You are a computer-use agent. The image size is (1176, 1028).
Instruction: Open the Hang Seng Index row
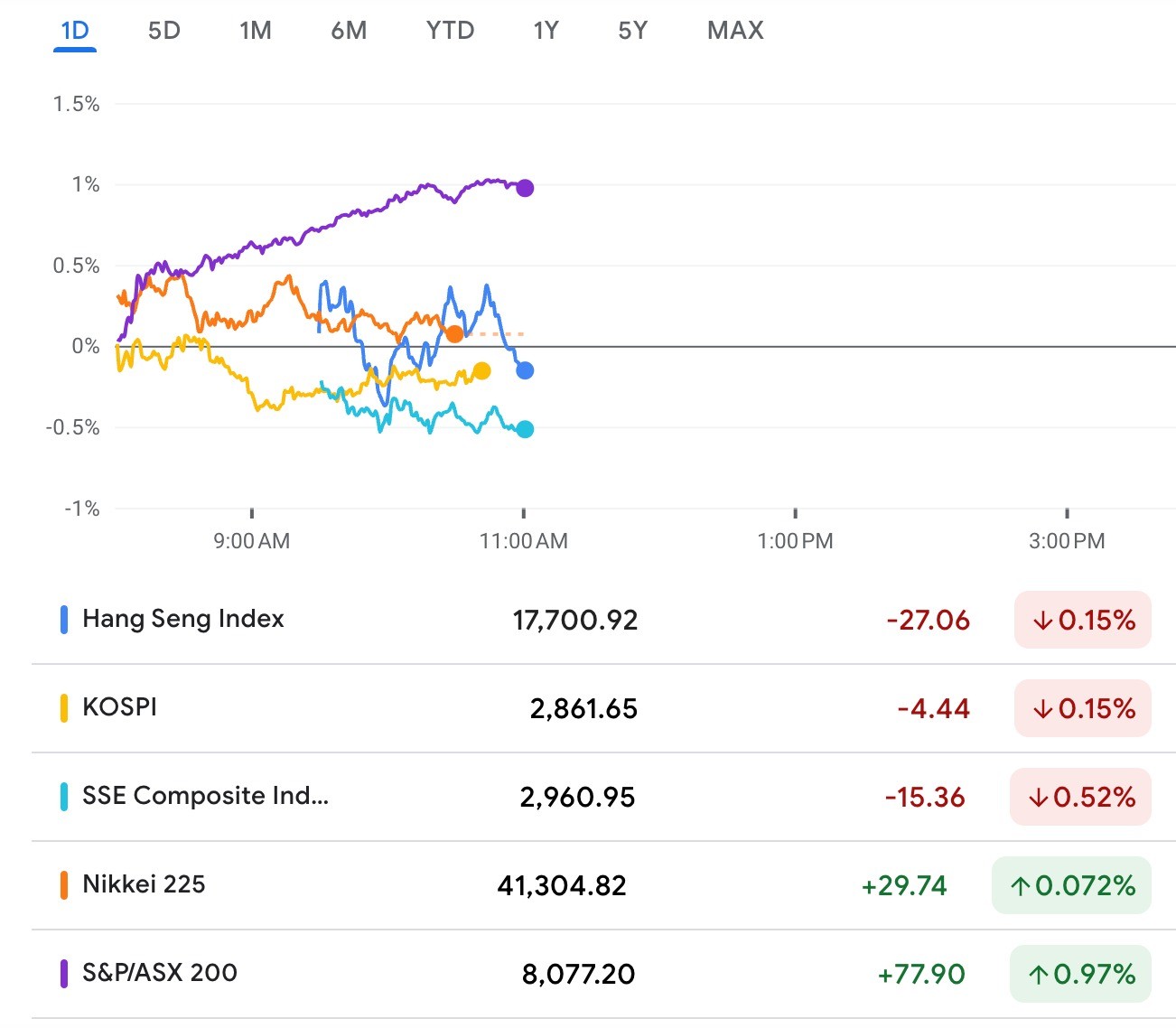(603, 620)
